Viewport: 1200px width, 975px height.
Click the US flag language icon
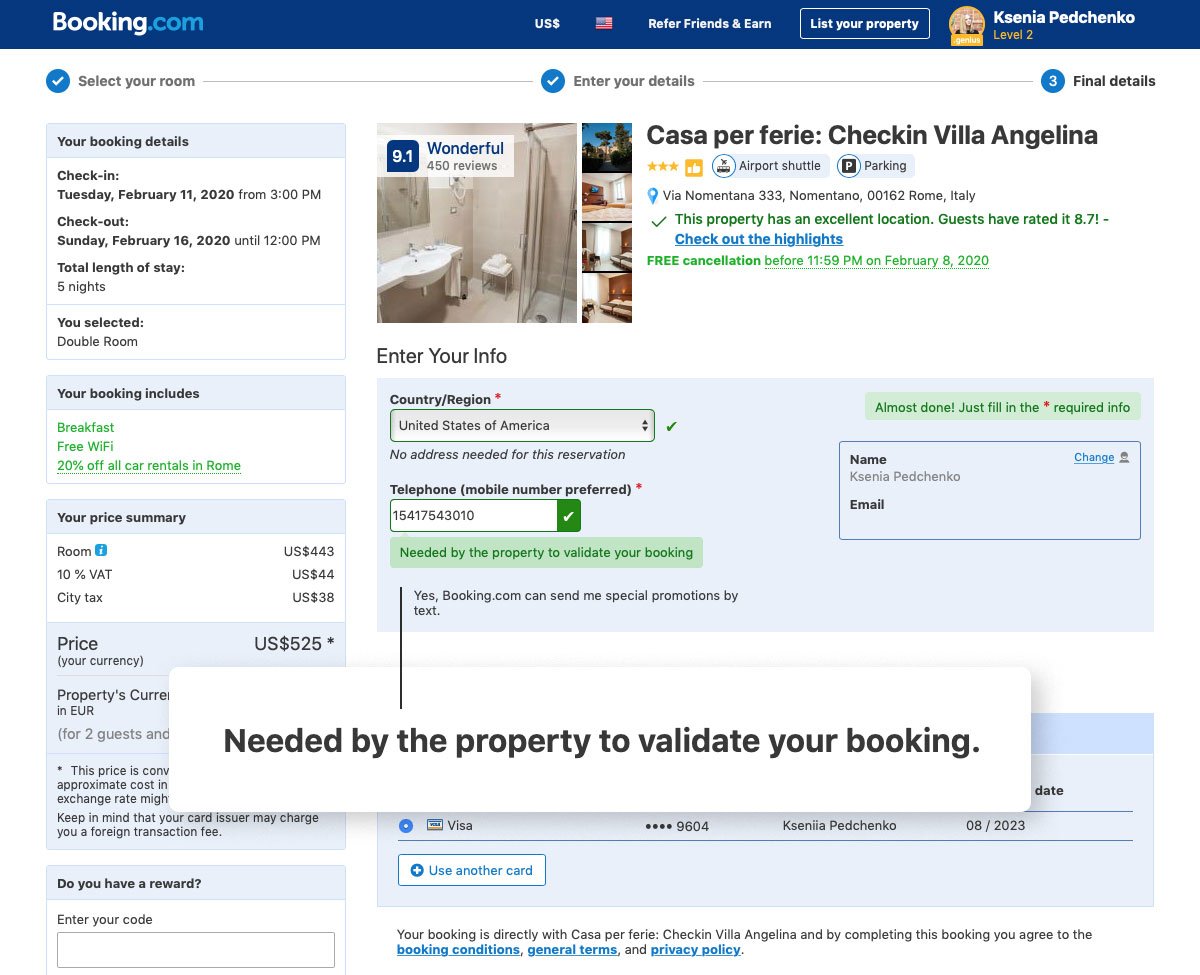(x=604, y=23)
